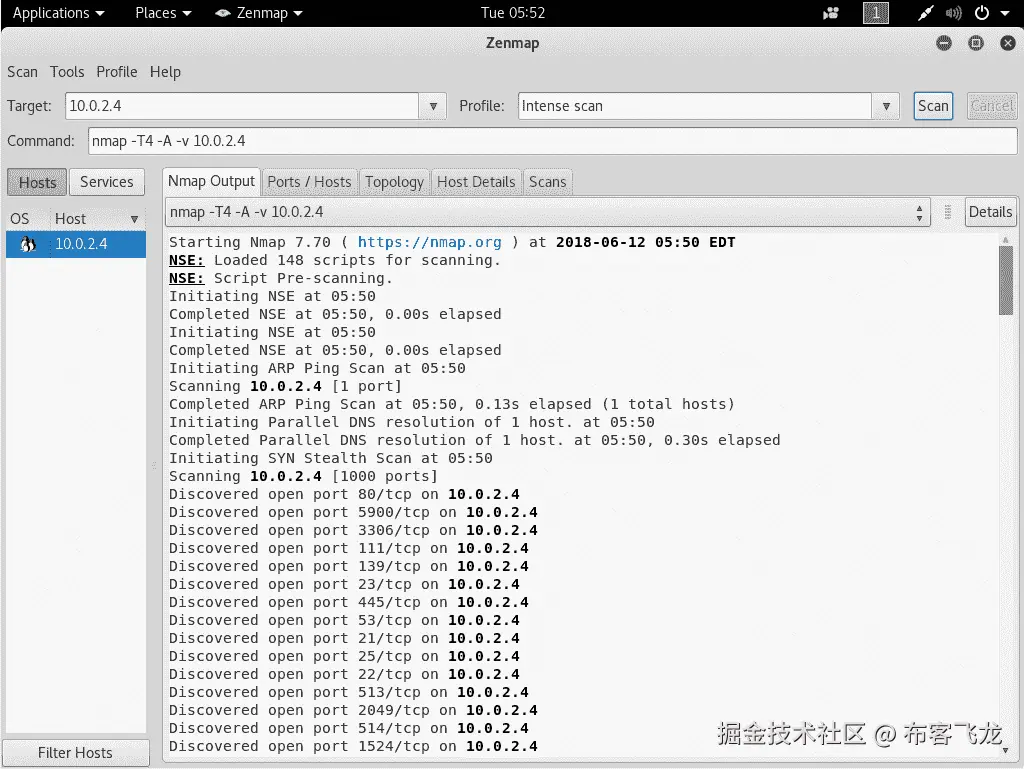
Task: Switch to the Nmap Output tab
Action: click(x=211, y=181)
